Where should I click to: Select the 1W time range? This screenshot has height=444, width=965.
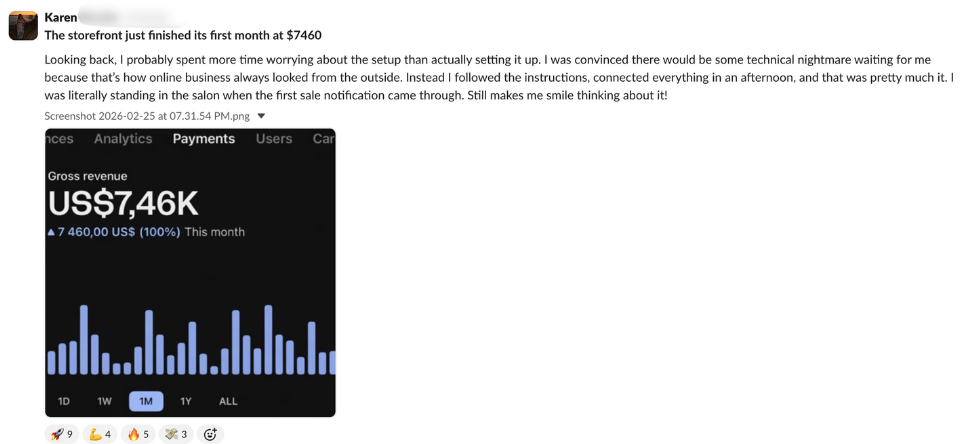105,402
